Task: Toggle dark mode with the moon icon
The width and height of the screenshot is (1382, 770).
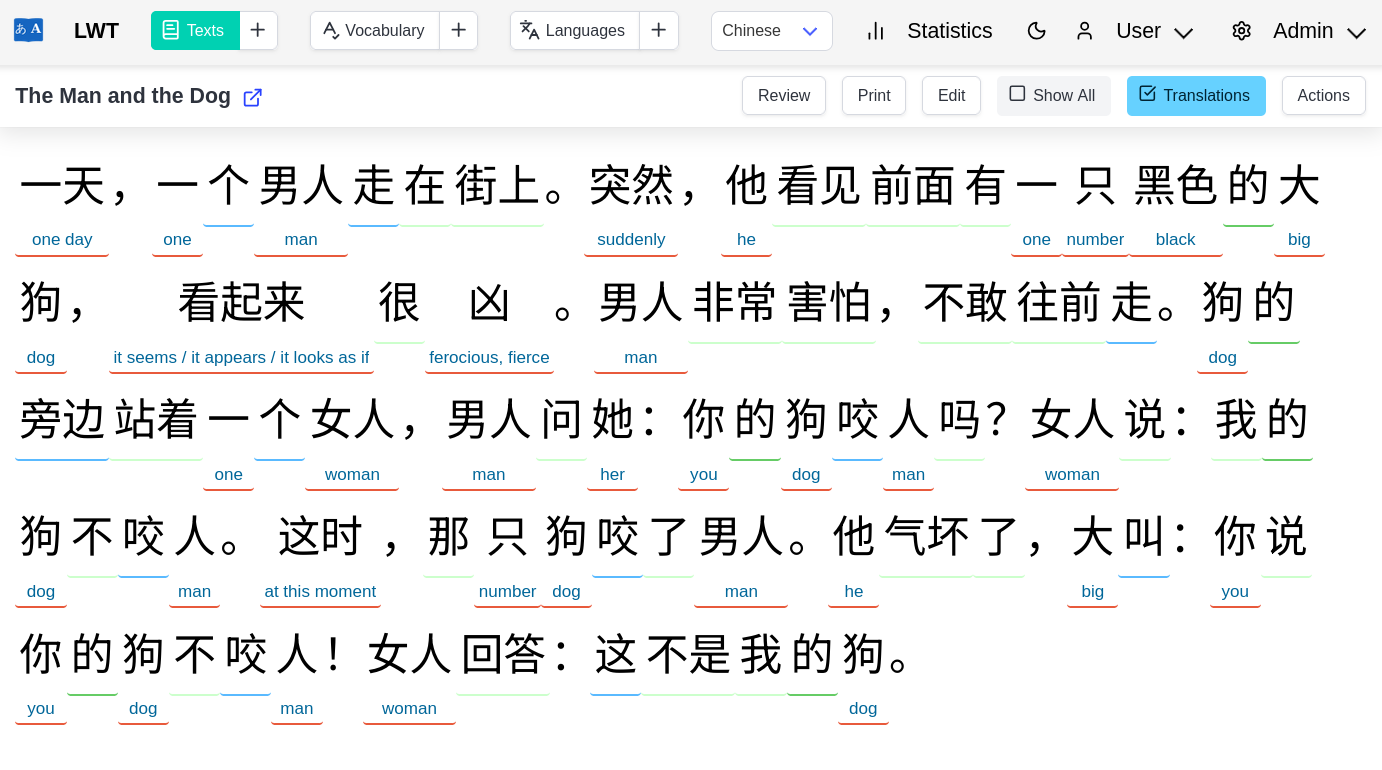Action: (1037, 31)
